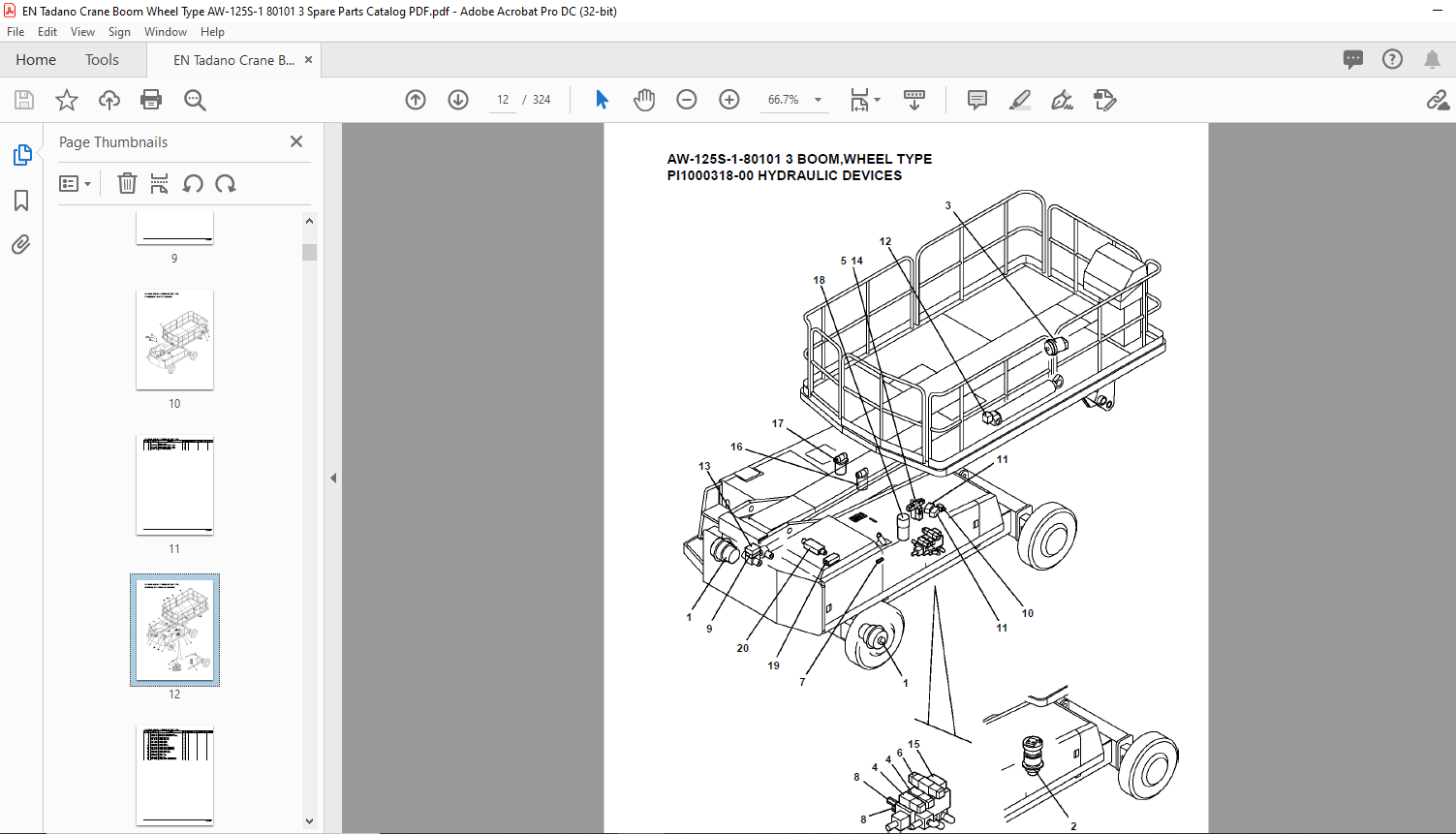Select the highlight text pen tool
Image resolution: width=1456 pixels, height=834 pixels.
coord(1020,100)
